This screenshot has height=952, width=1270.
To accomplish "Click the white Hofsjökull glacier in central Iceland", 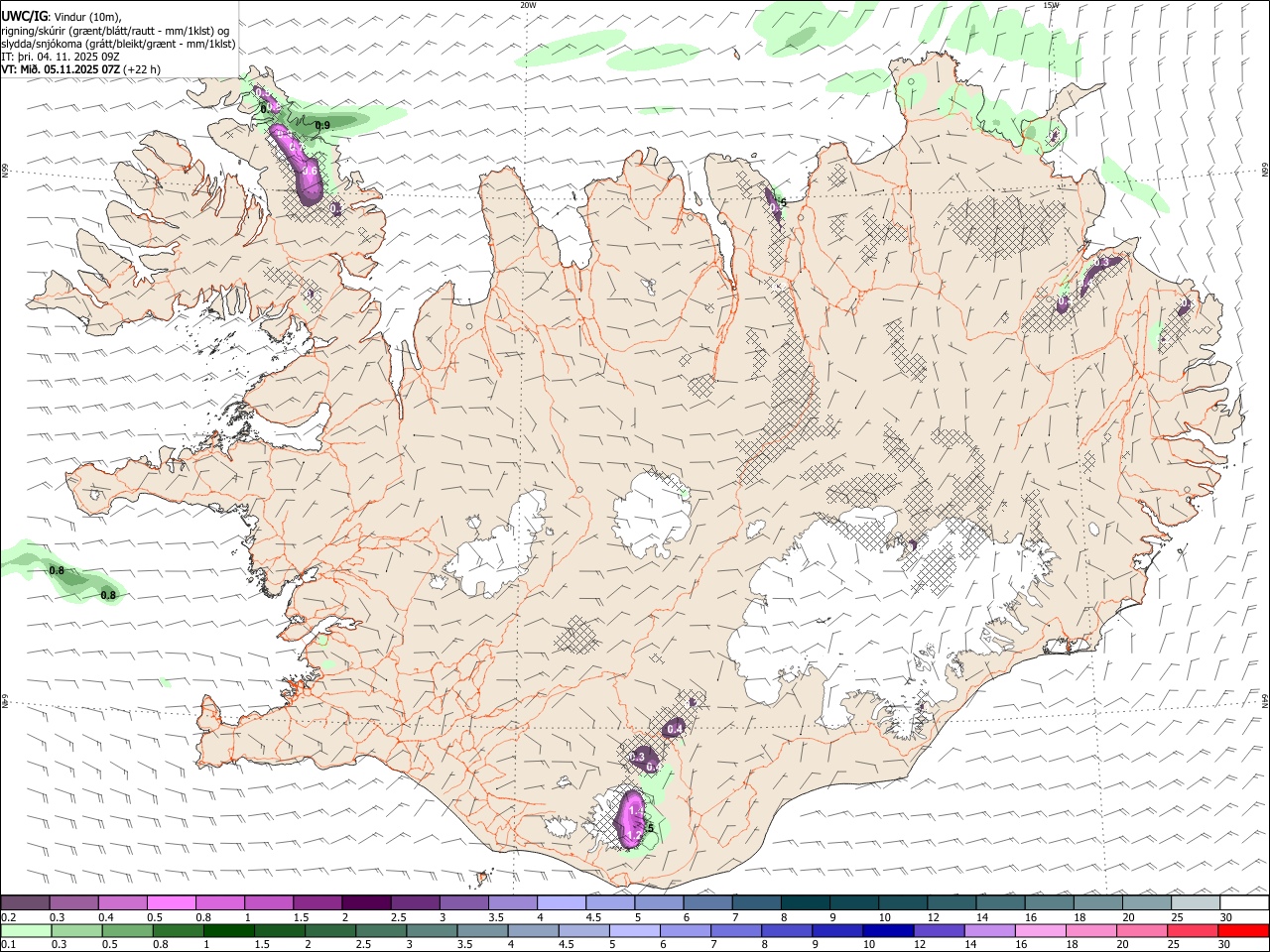I will tap(652, 516).
